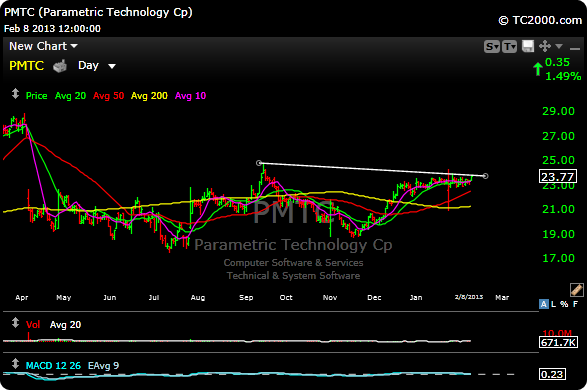The width and height of the screenshot is (587, 390).
Task: Select the red Avg 50 legend
Action: (109, 96)
